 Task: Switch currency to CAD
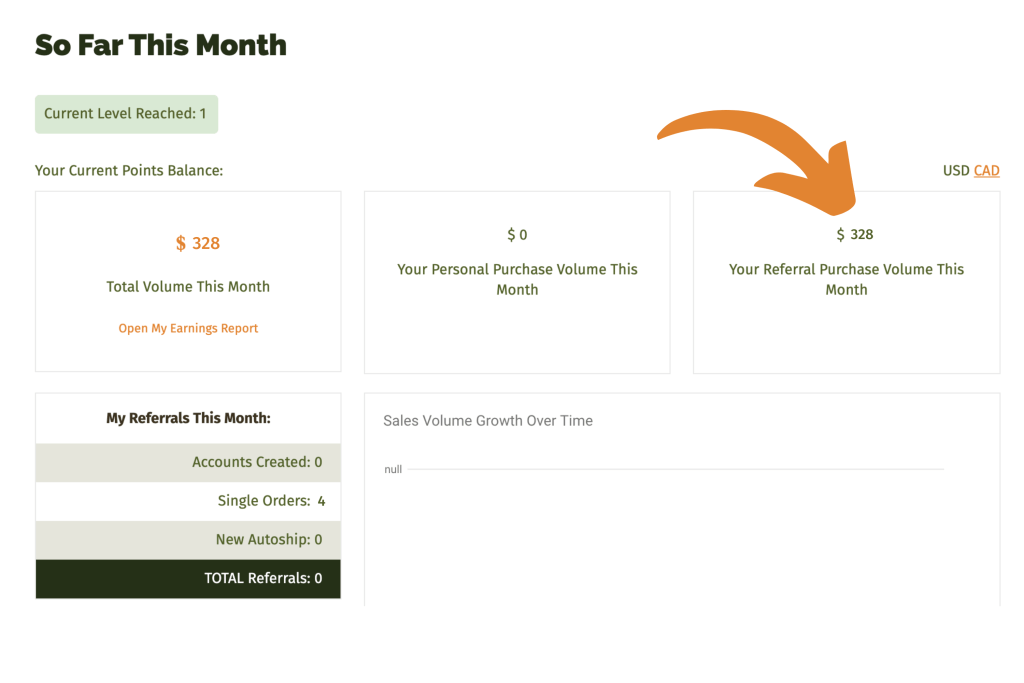point(986,170)
